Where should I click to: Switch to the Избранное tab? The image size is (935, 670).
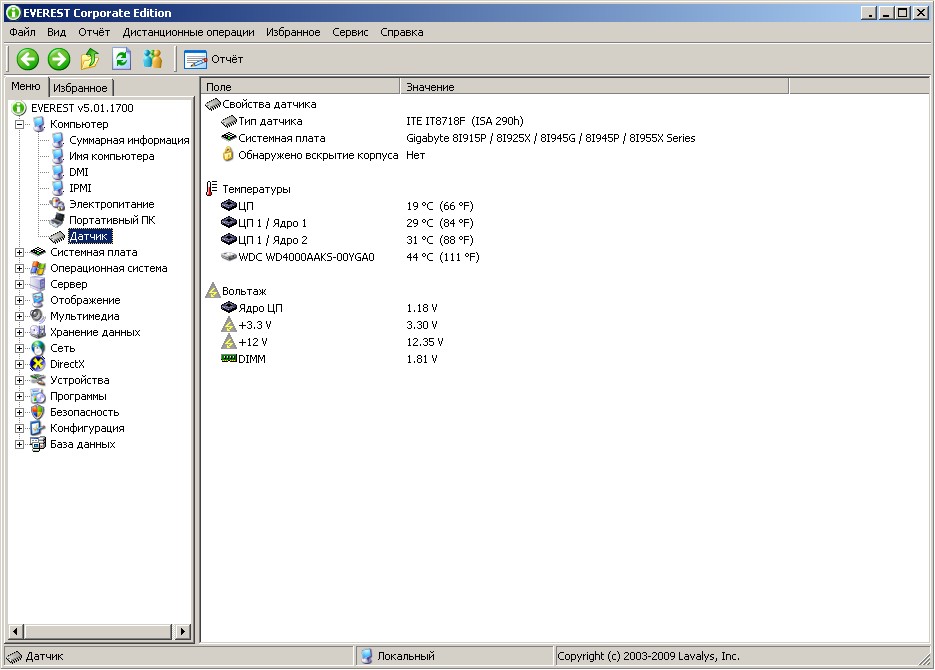coord(80,88)
